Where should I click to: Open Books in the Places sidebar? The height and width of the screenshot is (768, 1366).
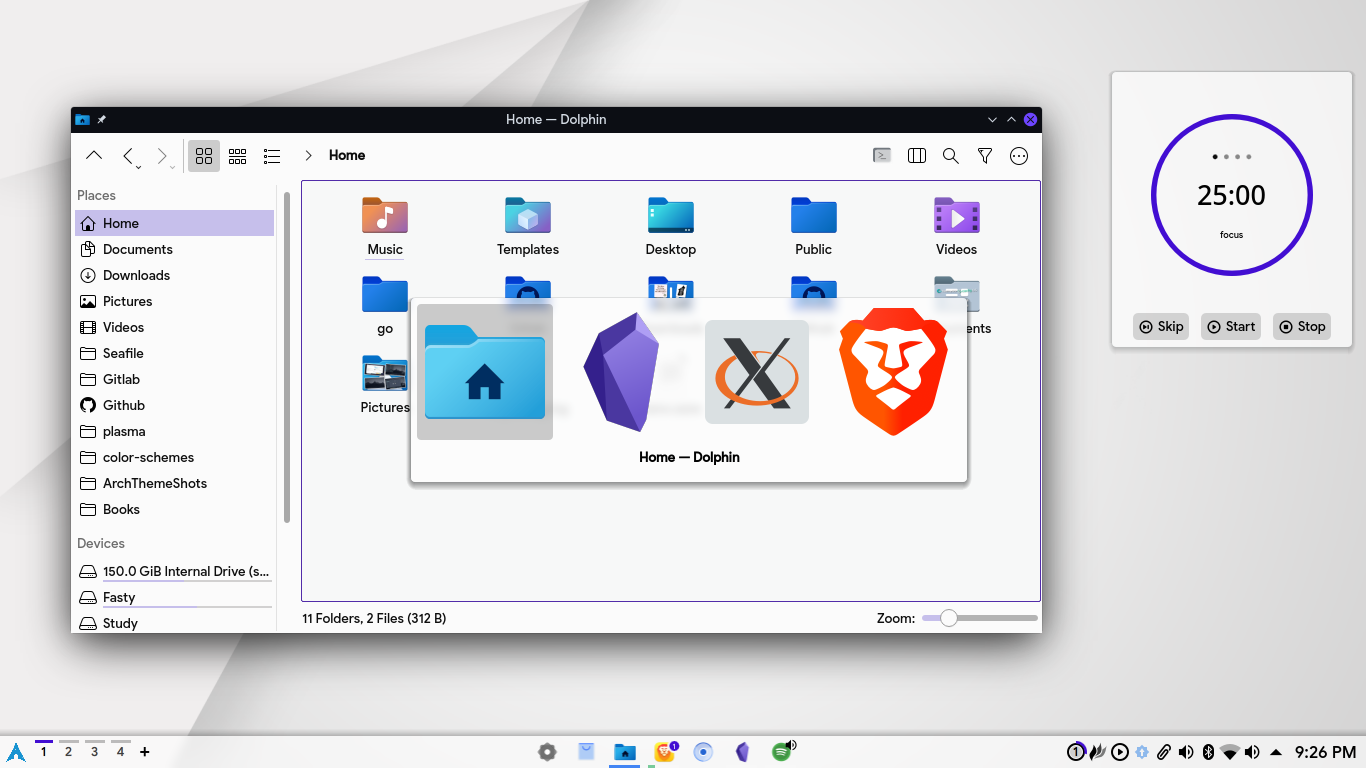point(175,509)
